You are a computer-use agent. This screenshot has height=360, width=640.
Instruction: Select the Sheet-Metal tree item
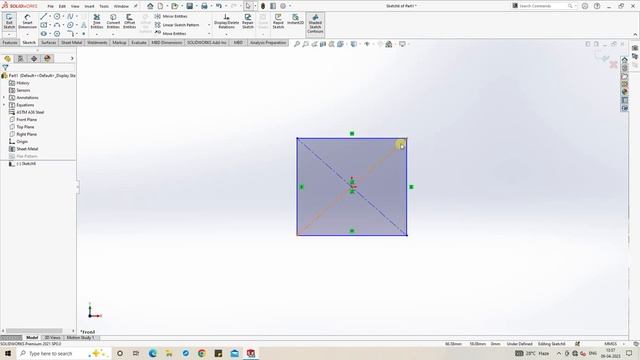pos(24,149)
